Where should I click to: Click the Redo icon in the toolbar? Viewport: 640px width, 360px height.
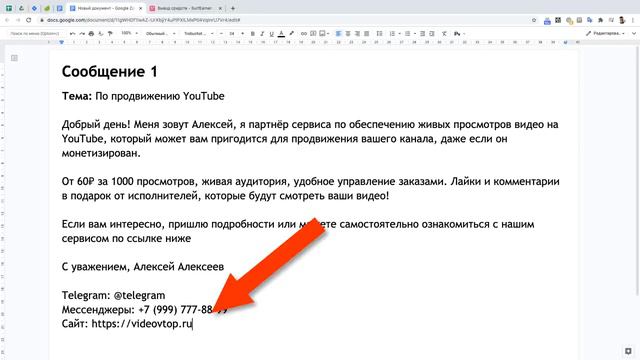point(82,33)
